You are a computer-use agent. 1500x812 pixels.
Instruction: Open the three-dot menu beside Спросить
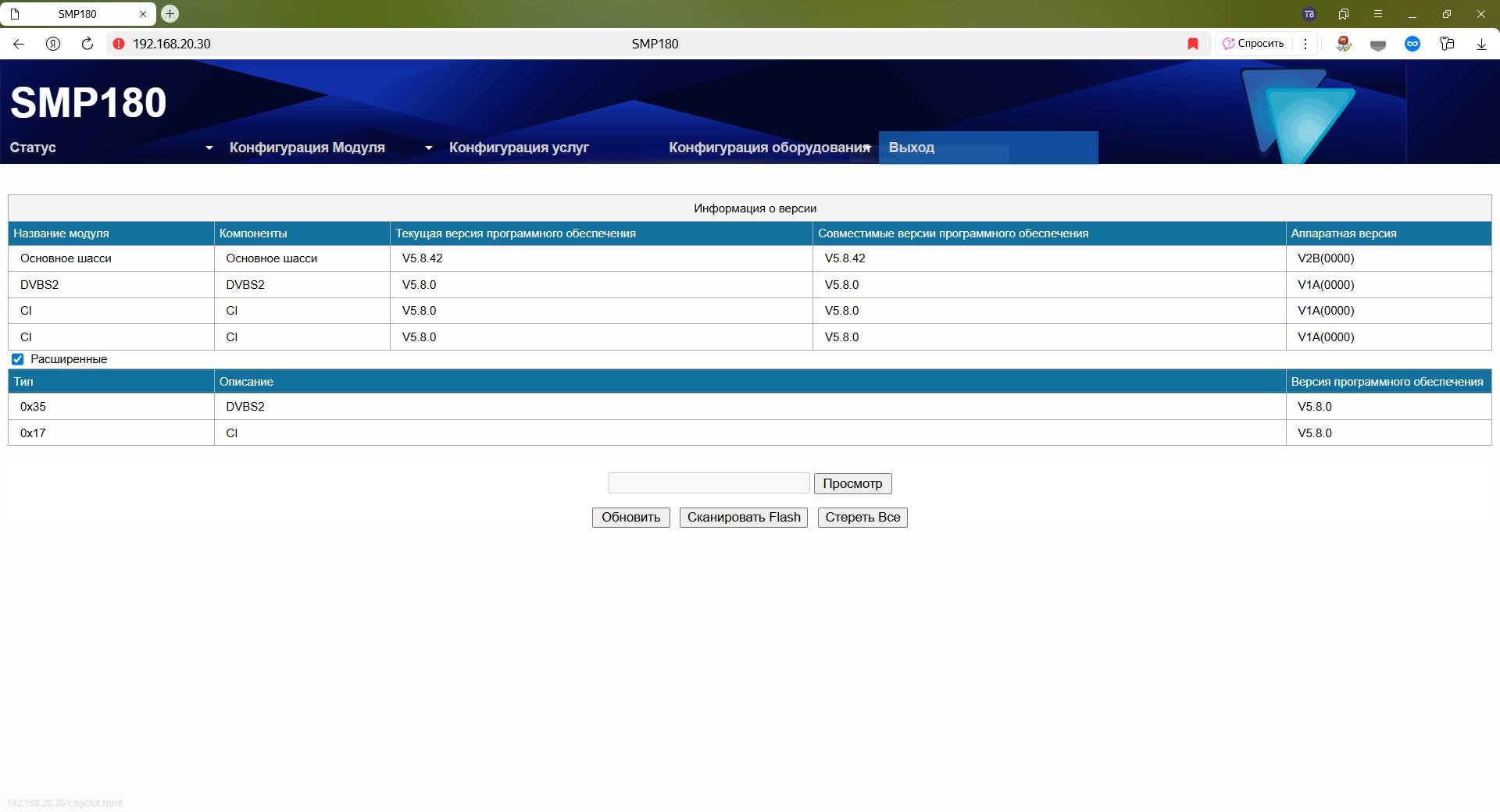pos(1305,44)
